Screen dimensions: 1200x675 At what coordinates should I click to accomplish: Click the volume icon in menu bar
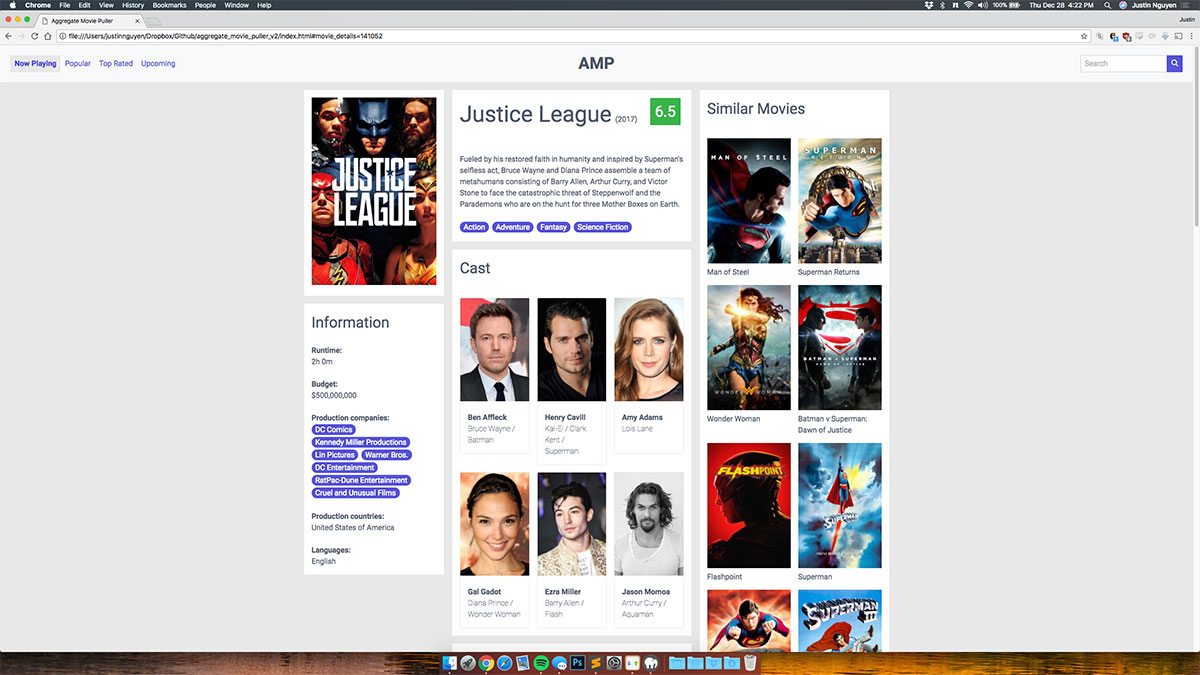(984, 5)
